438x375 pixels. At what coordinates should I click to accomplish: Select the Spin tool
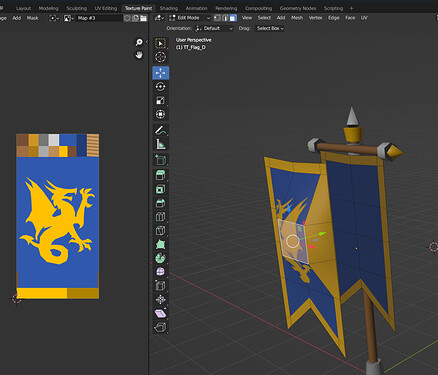[x=160, y=258]
